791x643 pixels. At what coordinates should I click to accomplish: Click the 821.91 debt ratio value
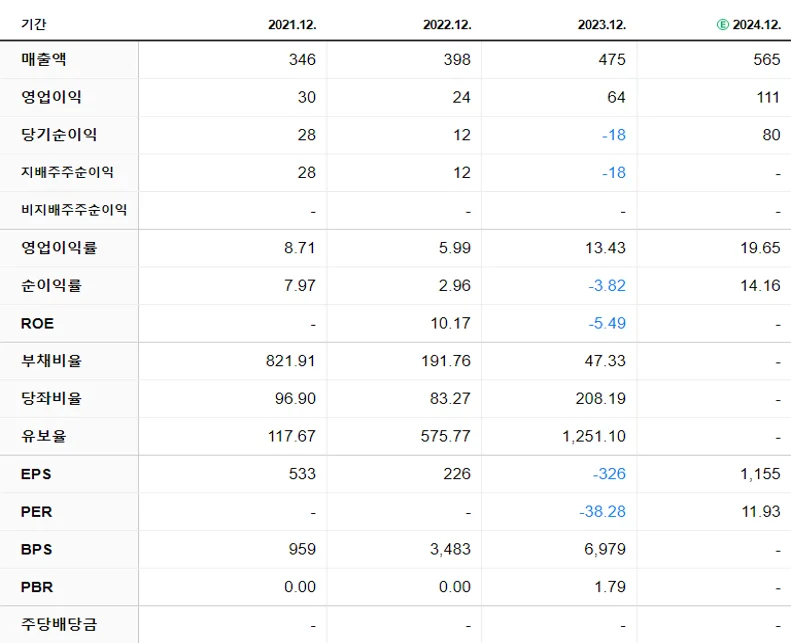(x=291, y=361)
